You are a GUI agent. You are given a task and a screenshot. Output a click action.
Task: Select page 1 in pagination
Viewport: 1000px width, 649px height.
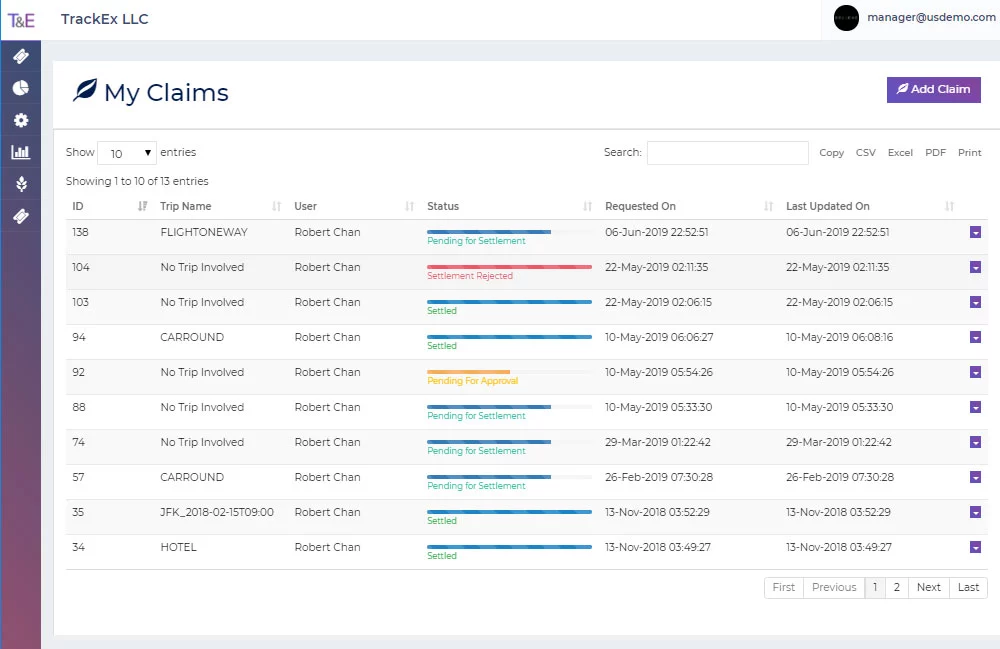tap(875, 587)
